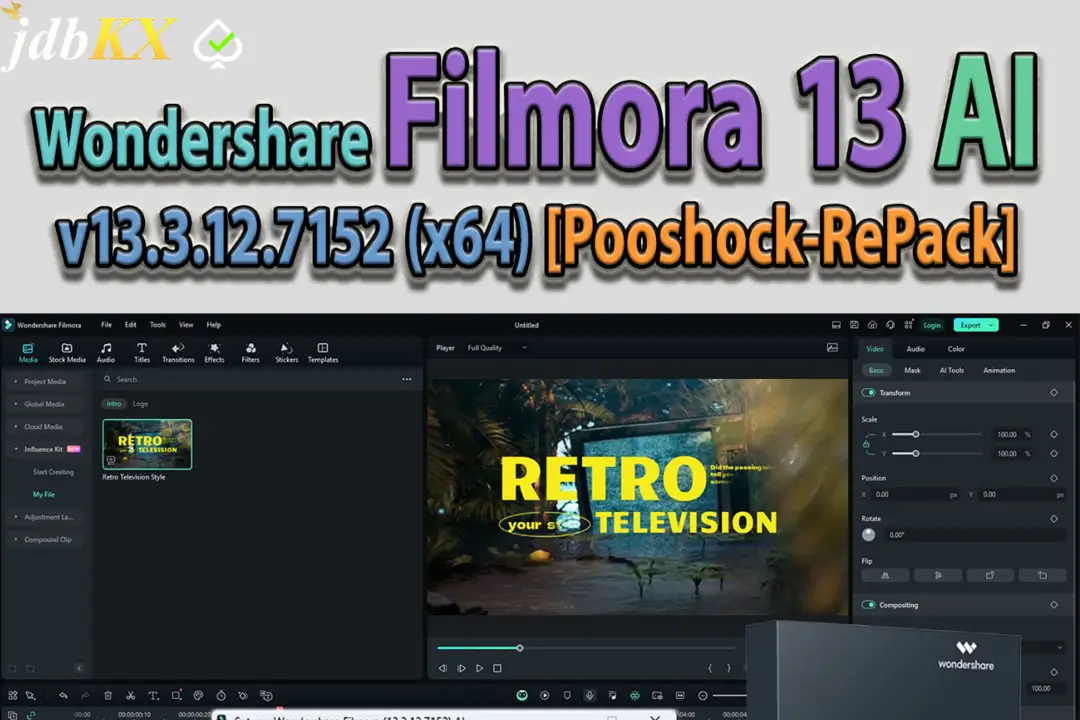This screenshot has height=720, width=1080.
Task: Switch to the AI Tools sub-tab
Action: point(952,370)
